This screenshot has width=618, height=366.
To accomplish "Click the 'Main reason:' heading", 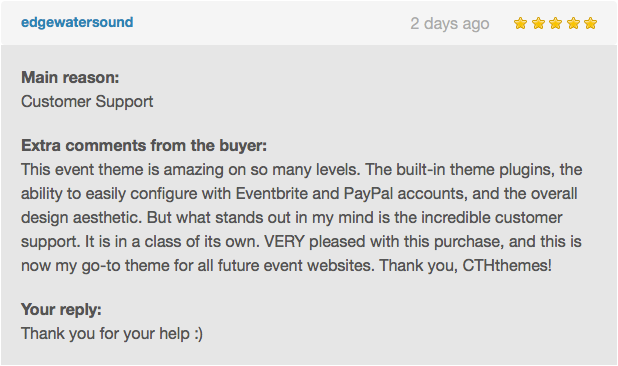I will tap(70, 77).
